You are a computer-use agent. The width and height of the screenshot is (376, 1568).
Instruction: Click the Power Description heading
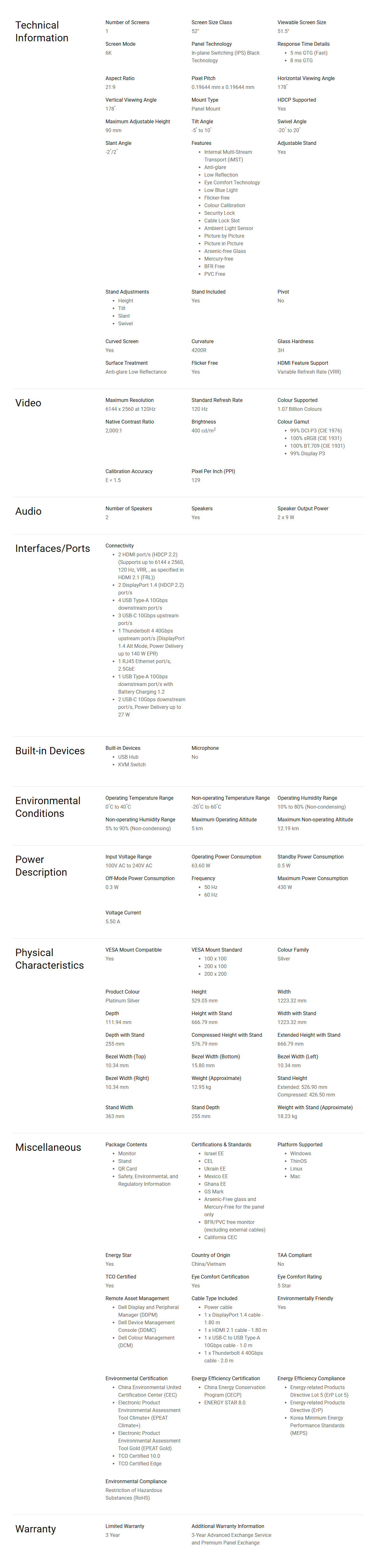click(x=41, y=866)
